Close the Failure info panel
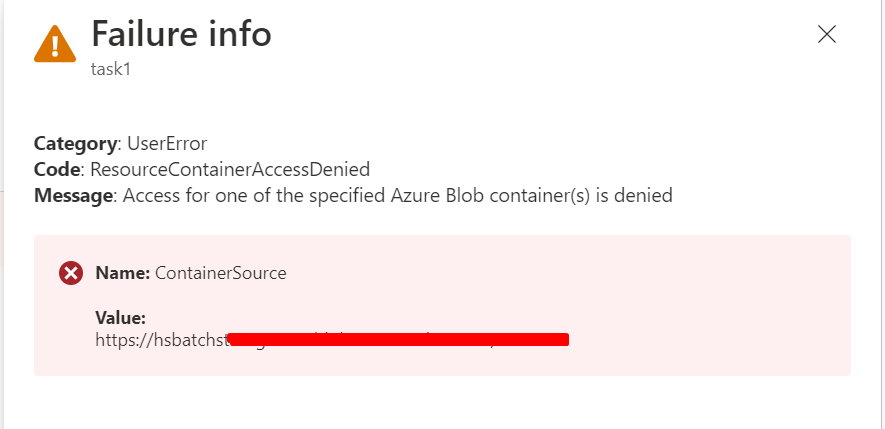The width and height of the screenshot is (885, 429). (x=827, y=34)
